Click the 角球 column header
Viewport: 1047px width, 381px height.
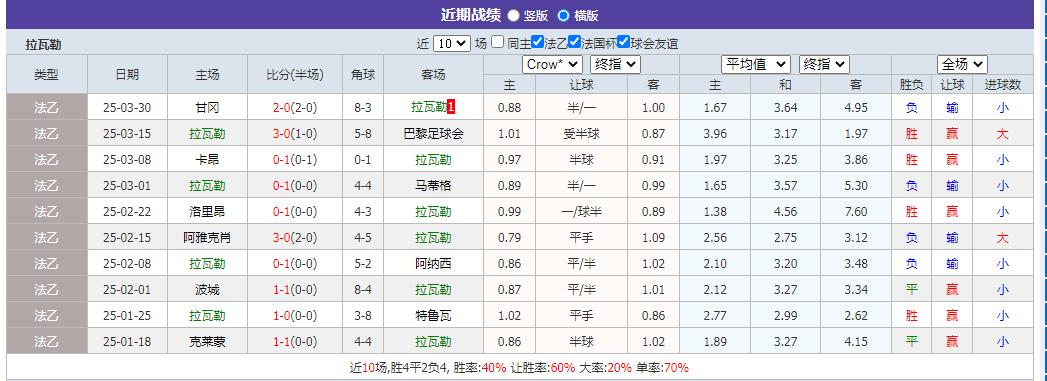pyautogui.click(x=363, y=75)
